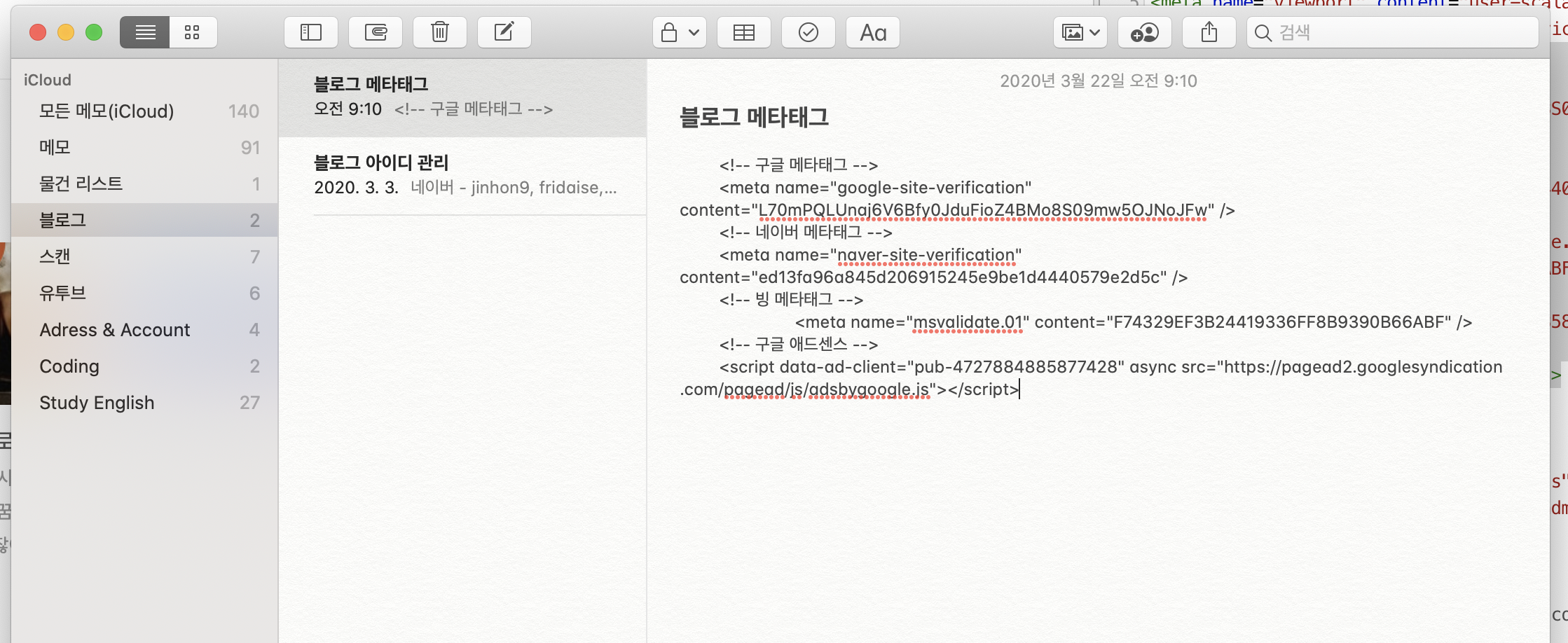
Task: Click the note title 블로그 메타태그 in editor
Action: (754, 117)
